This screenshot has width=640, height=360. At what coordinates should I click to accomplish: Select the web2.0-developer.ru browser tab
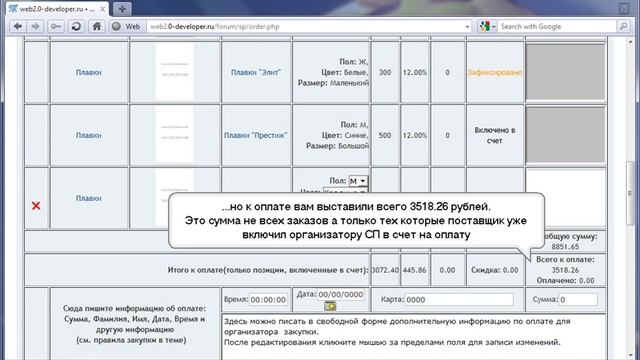tap(57, 9)
